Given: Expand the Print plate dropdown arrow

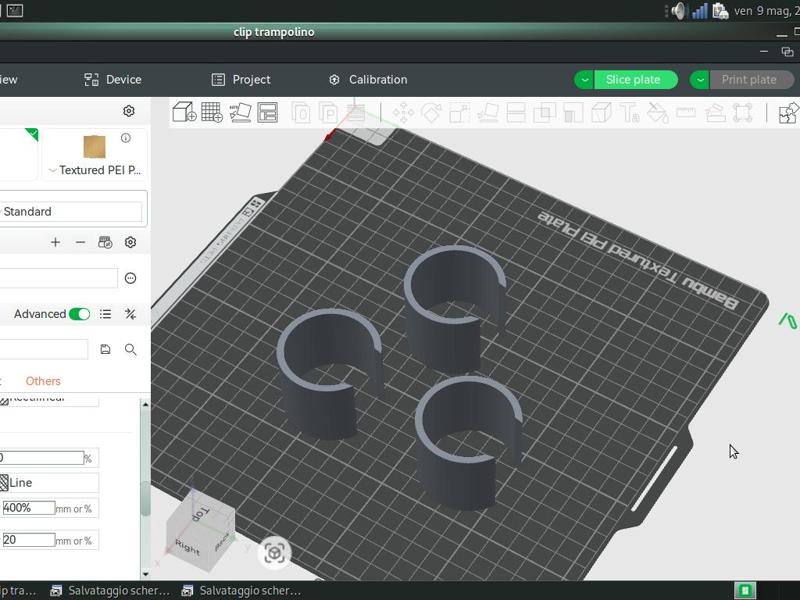Looking at the screenshot, I should point(701,80).
